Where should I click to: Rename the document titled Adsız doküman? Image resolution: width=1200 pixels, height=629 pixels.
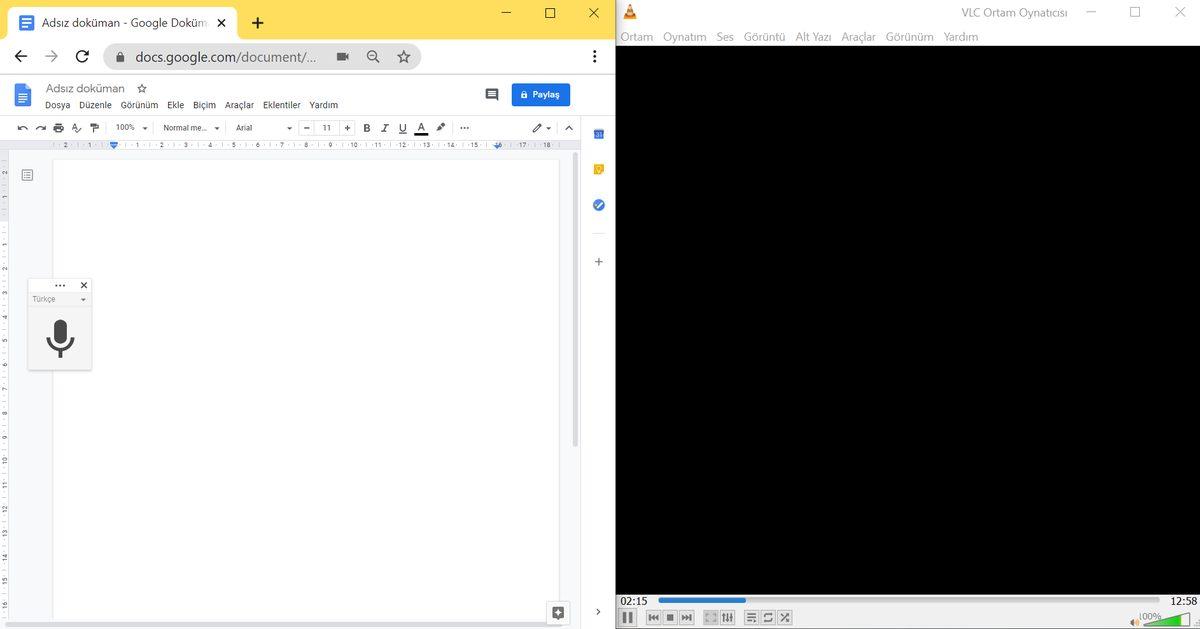click(84, 88)
